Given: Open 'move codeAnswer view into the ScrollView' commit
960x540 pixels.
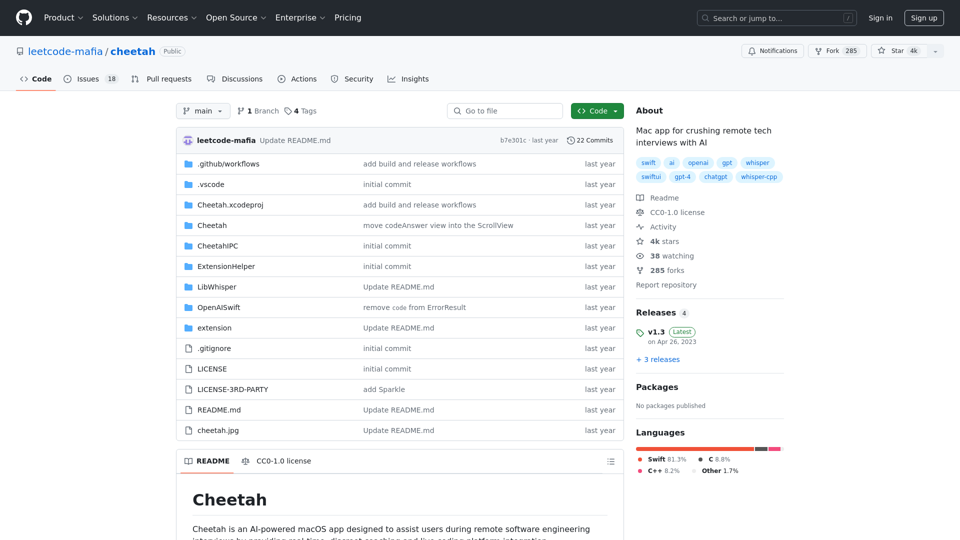Looking at the screenshot, I should click(438, 225).
